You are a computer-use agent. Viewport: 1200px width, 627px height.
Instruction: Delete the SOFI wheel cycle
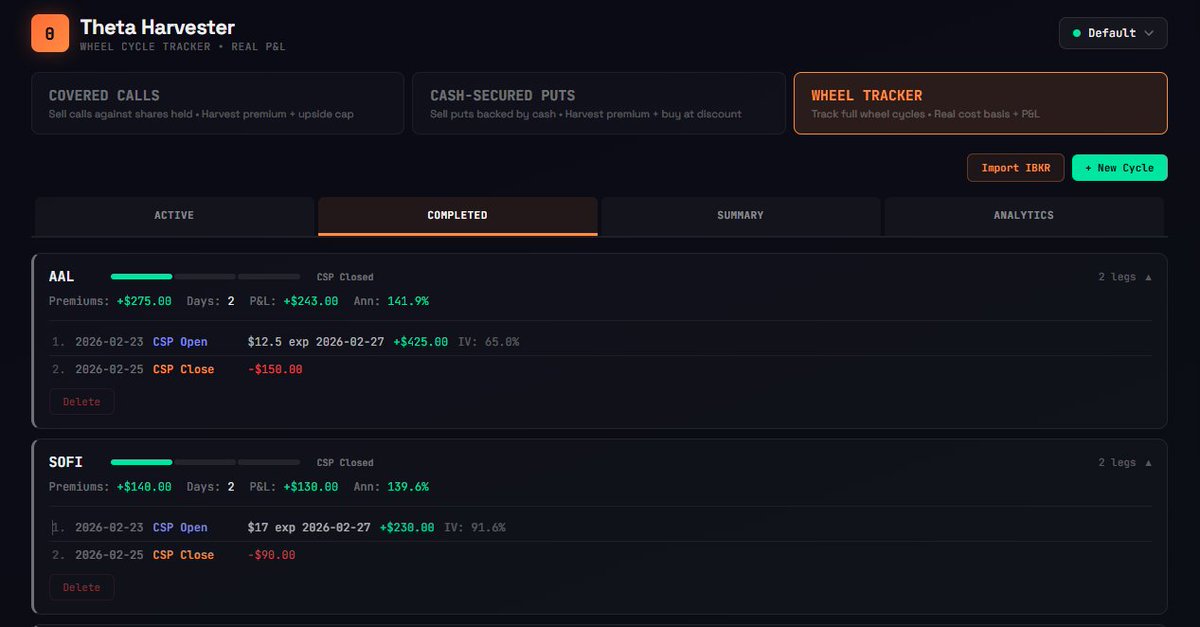point(82,588)
